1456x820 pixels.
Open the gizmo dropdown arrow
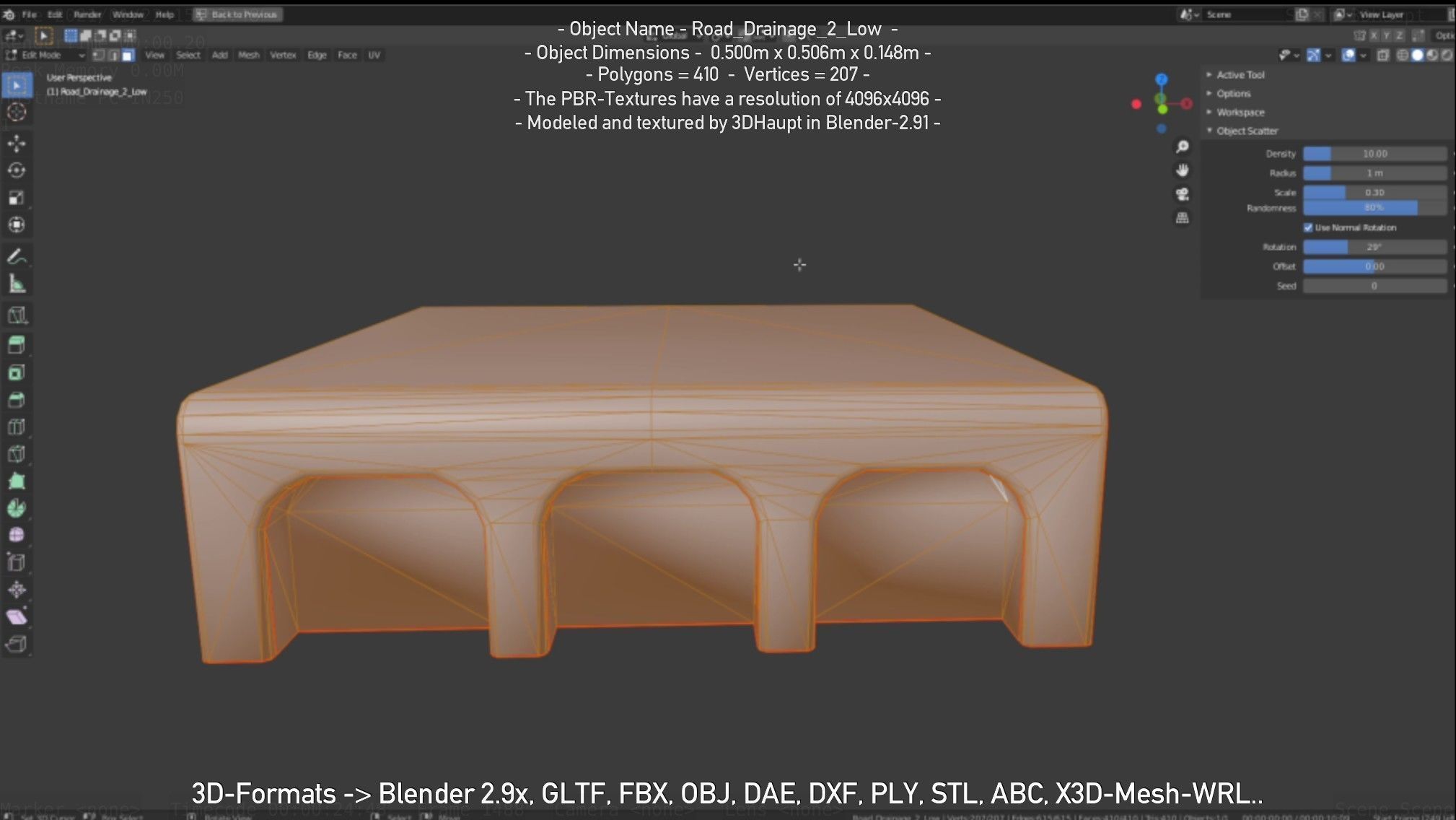click(x=1328, y=55)
